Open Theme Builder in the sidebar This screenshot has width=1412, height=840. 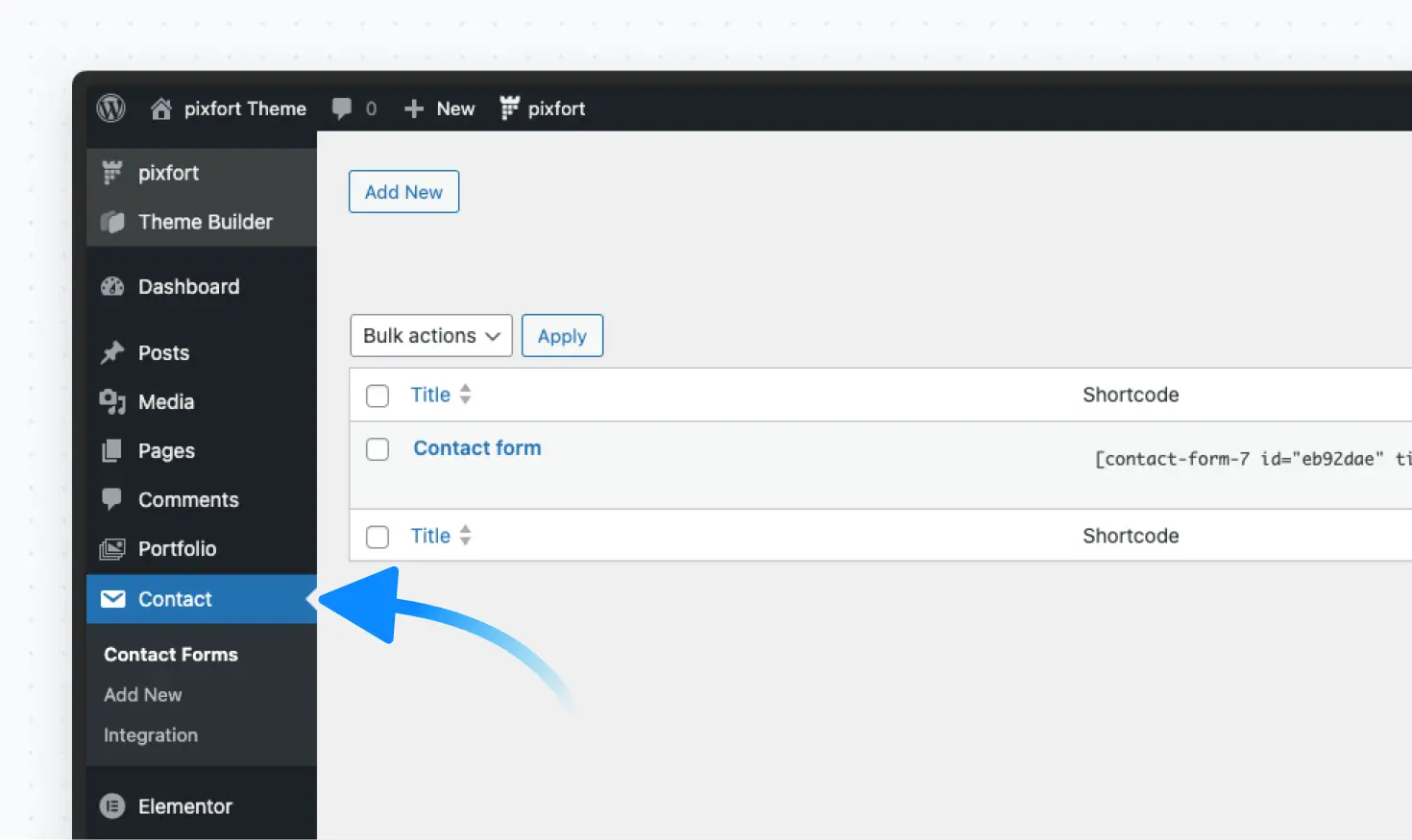205,222
